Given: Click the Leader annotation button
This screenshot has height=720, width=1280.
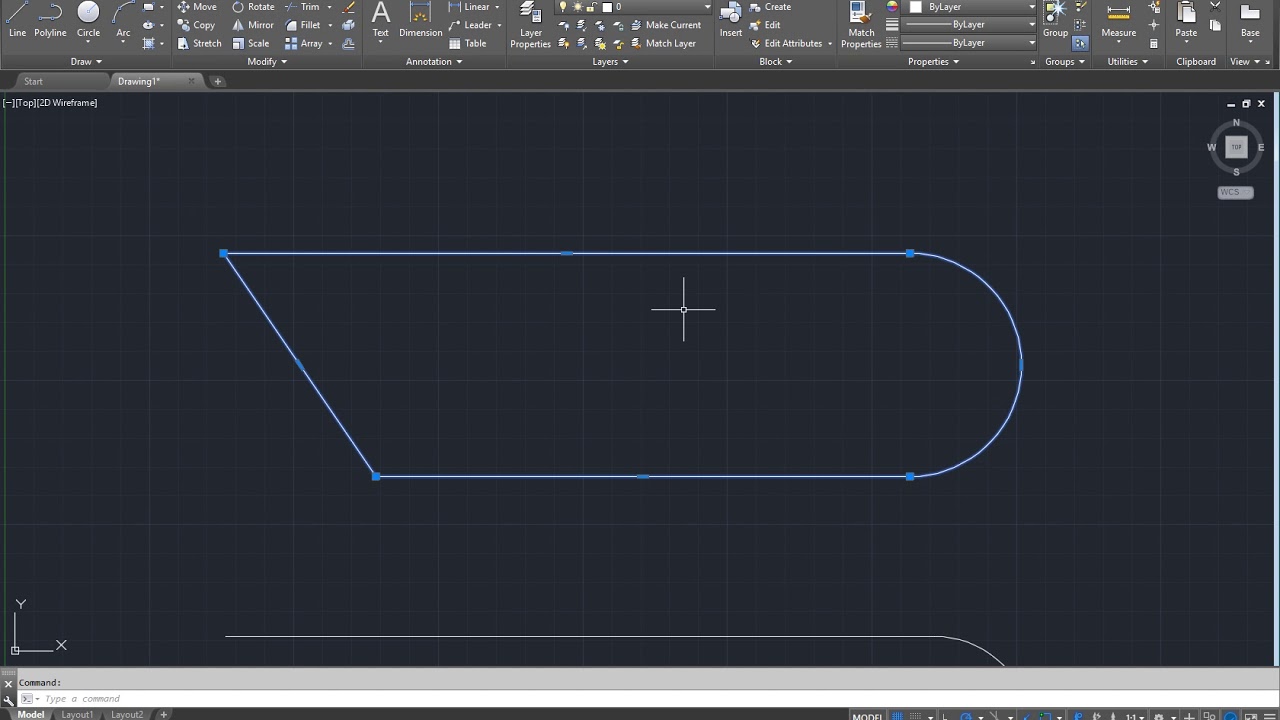Looking at the screenshot, I should tap(470, 25).
